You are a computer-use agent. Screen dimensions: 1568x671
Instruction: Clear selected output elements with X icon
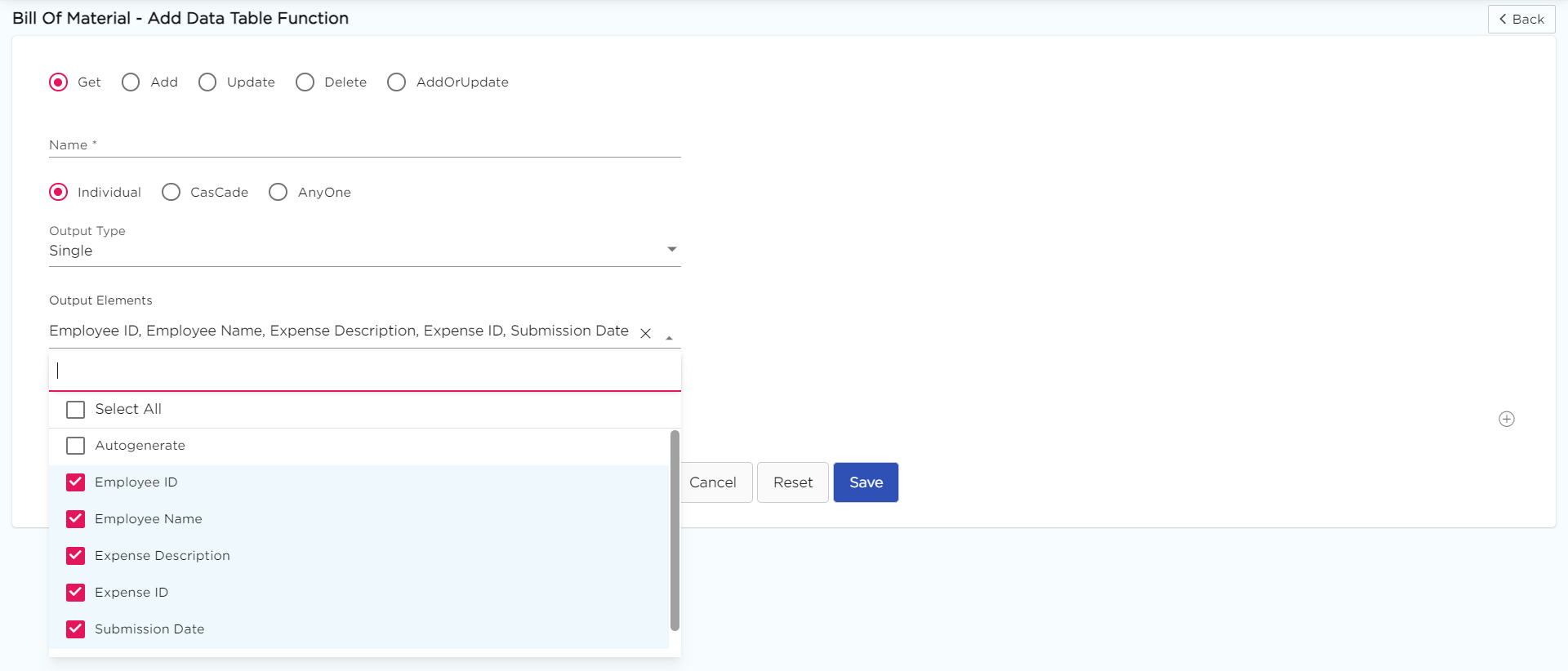tap(645, 333)
